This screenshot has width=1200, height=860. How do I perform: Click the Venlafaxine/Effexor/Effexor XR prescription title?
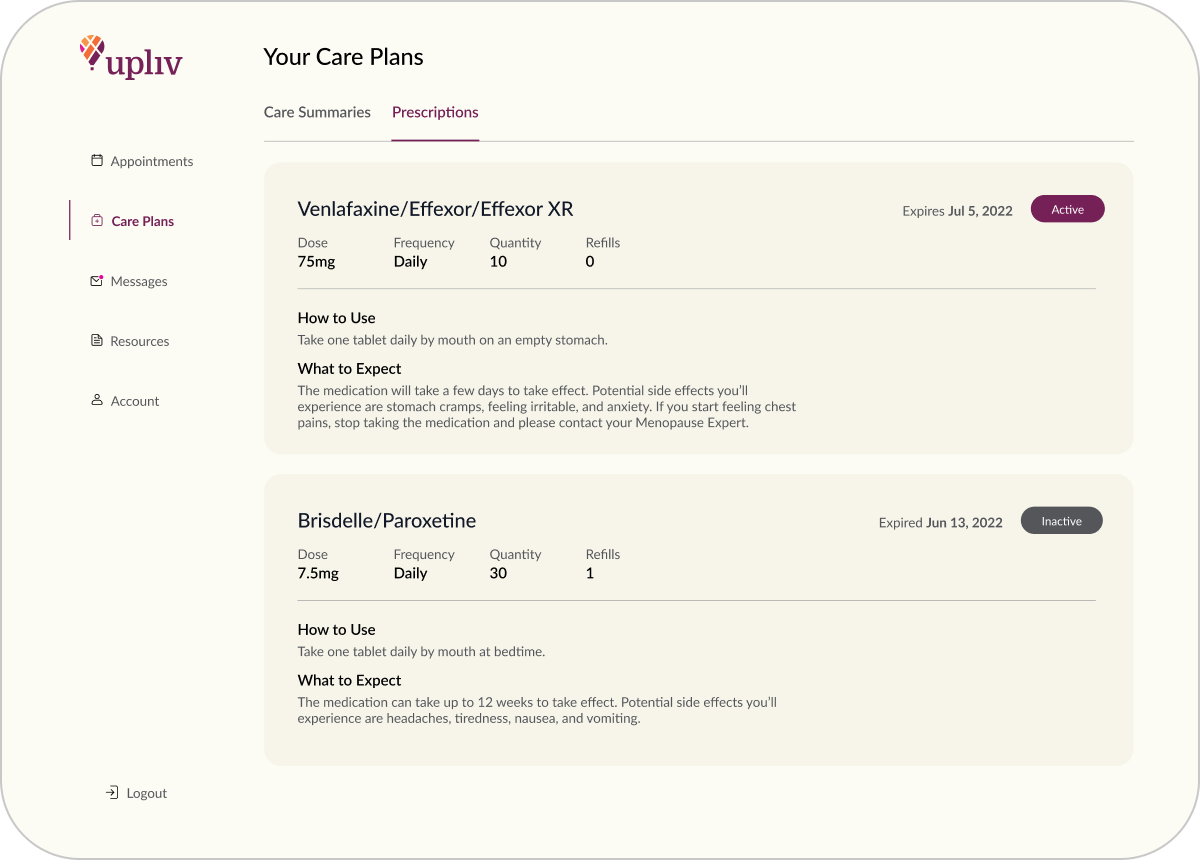tap(435, 209)
